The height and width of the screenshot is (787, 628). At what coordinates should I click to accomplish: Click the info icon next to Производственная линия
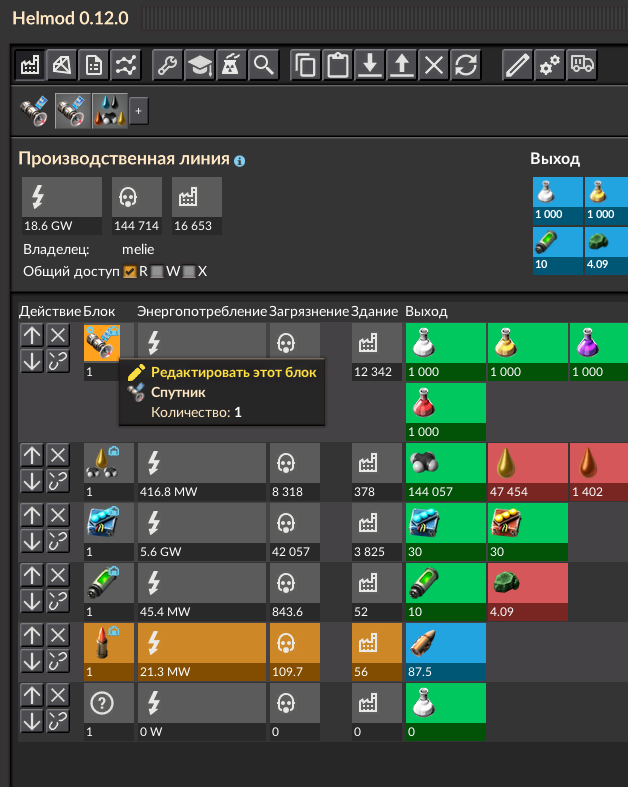tap(239, 161)
